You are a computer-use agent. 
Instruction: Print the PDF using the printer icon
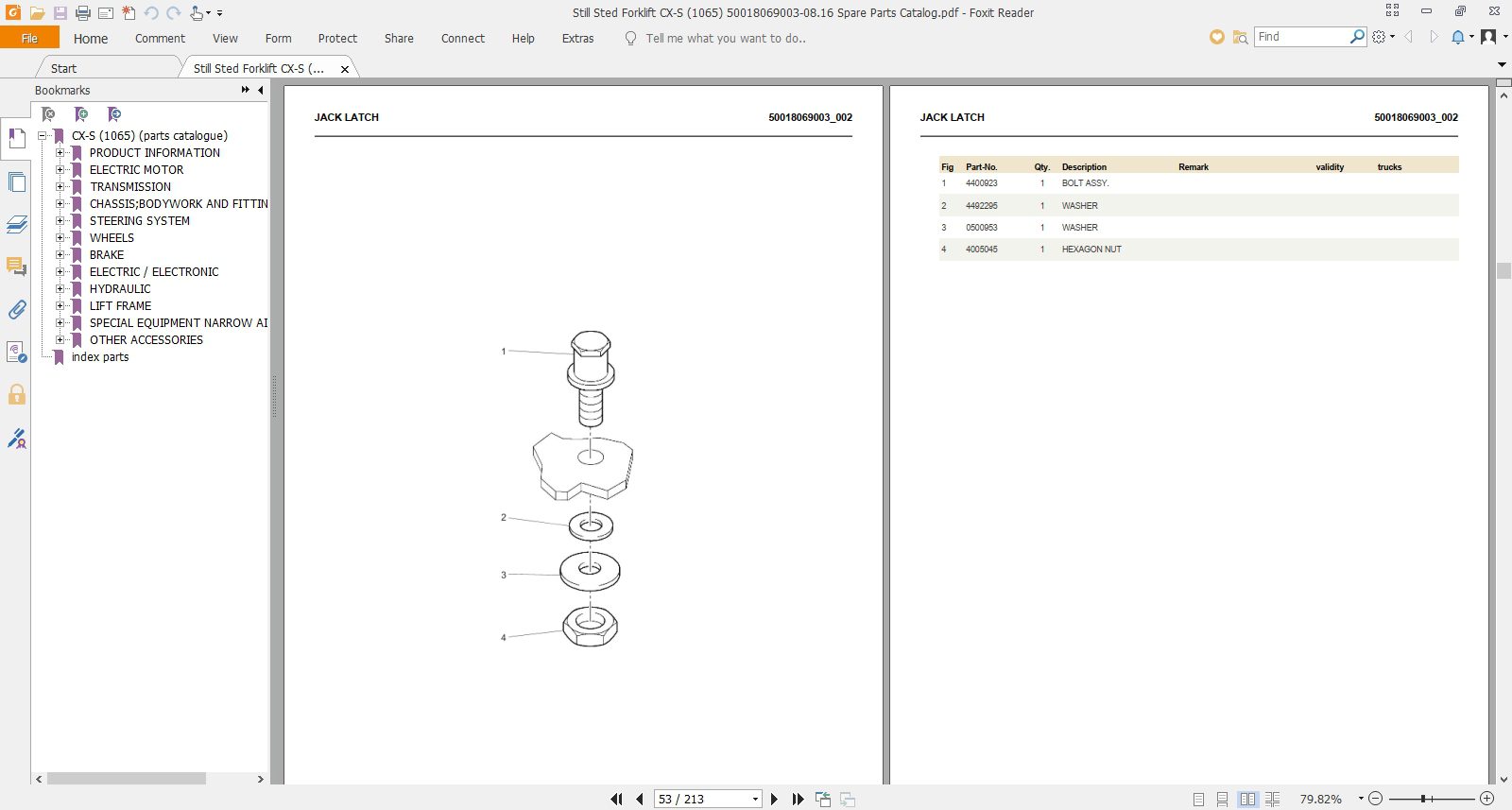83,13
